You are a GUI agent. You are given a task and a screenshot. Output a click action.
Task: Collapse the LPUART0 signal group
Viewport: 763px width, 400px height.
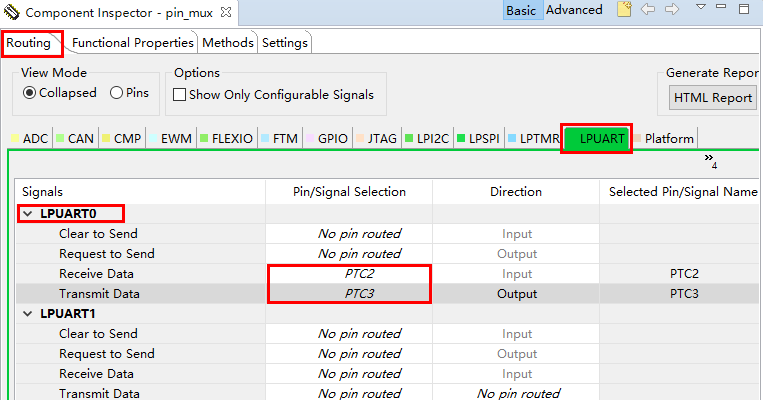pos(26,213)
